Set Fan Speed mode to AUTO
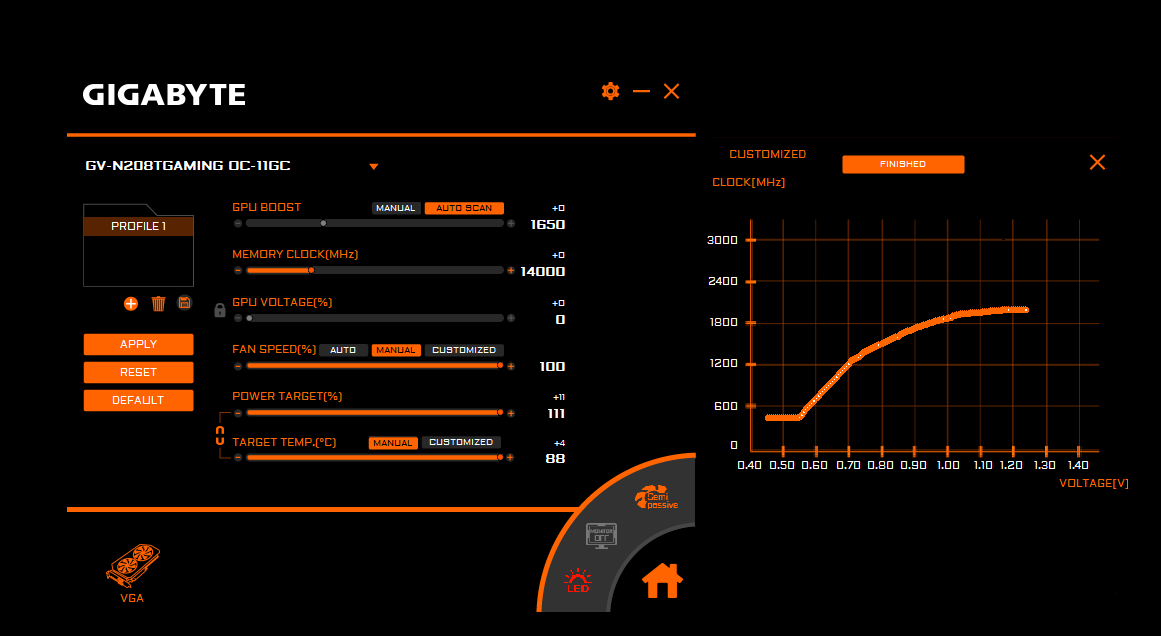 (343, 349)
